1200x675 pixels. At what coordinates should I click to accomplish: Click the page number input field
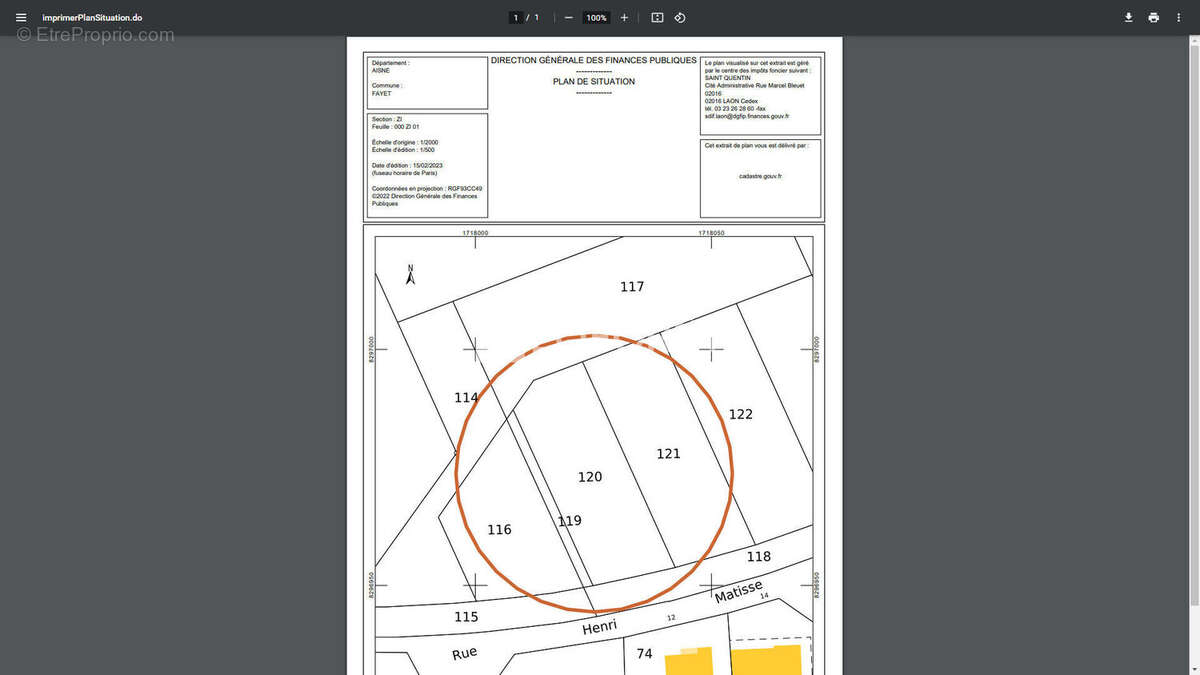[516, 18]
